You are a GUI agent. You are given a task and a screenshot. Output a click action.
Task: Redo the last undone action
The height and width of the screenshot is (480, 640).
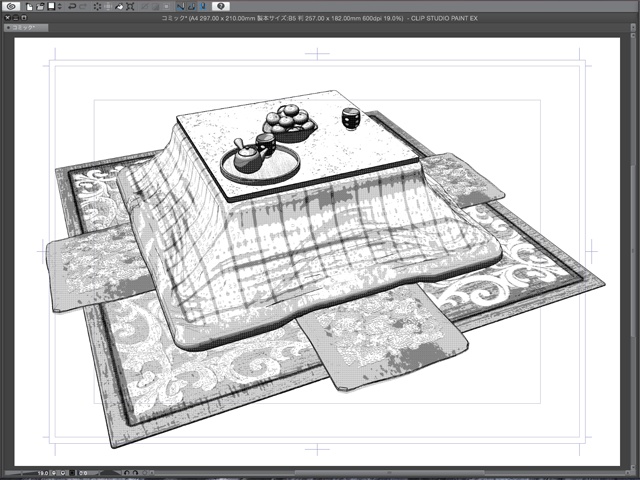(x=83, y=7)
